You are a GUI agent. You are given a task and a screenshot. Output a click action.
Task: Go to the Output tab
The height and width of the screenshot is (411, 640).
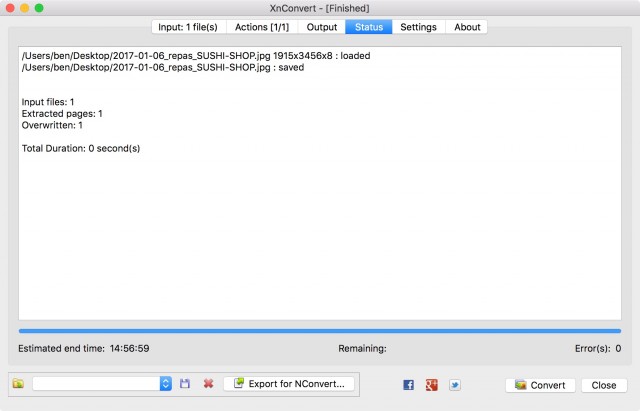322,27
